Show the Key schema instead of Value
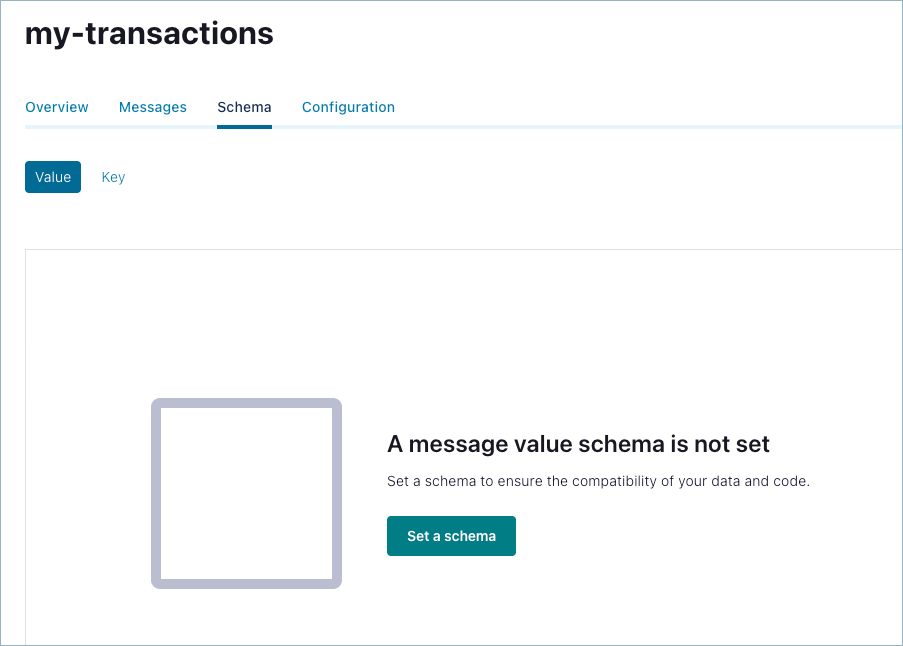 tap(113, 177)
